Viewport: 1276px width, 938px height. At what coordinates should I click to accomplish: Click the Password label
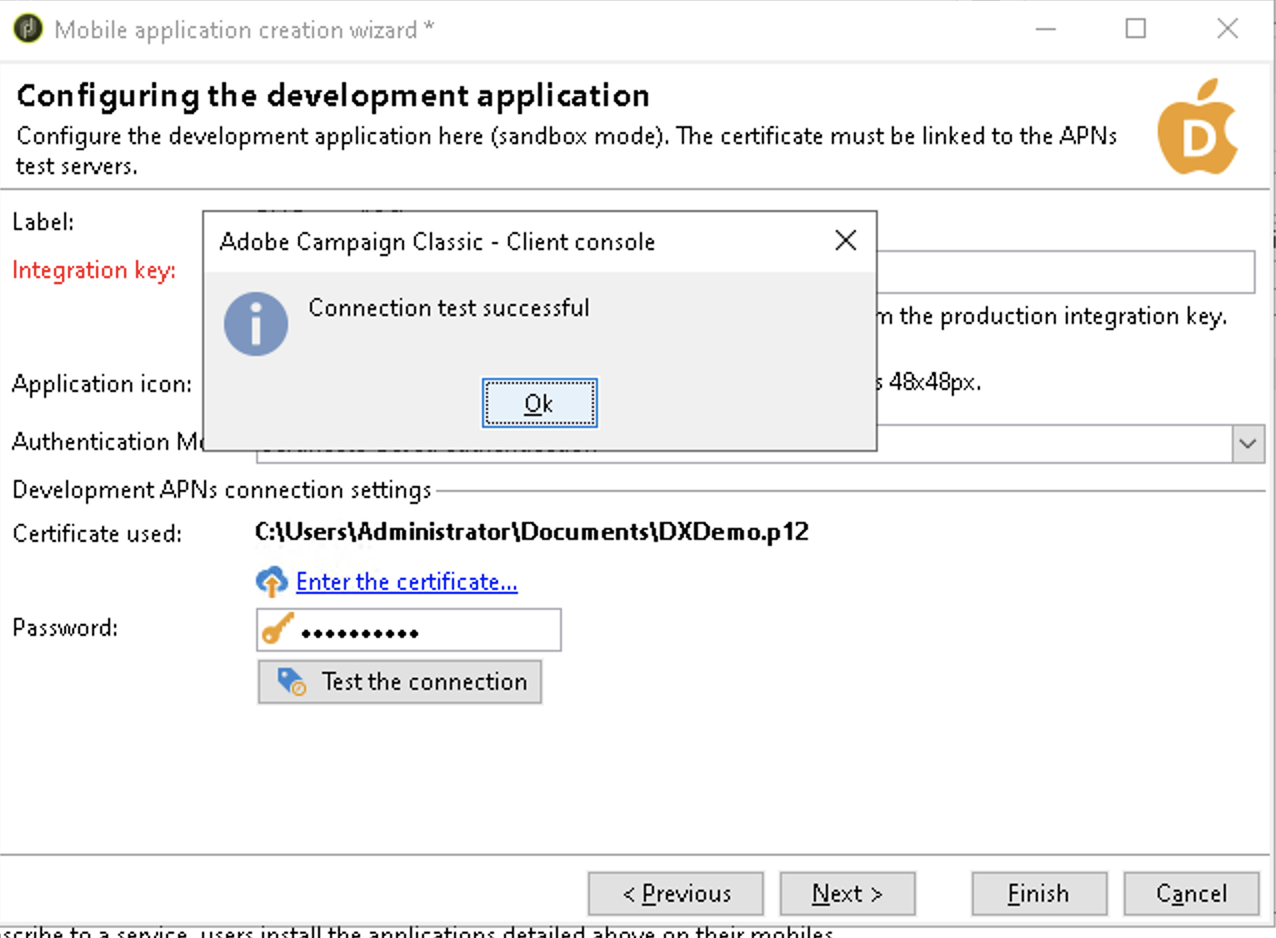pyautogui.click(x=65, y=628)
